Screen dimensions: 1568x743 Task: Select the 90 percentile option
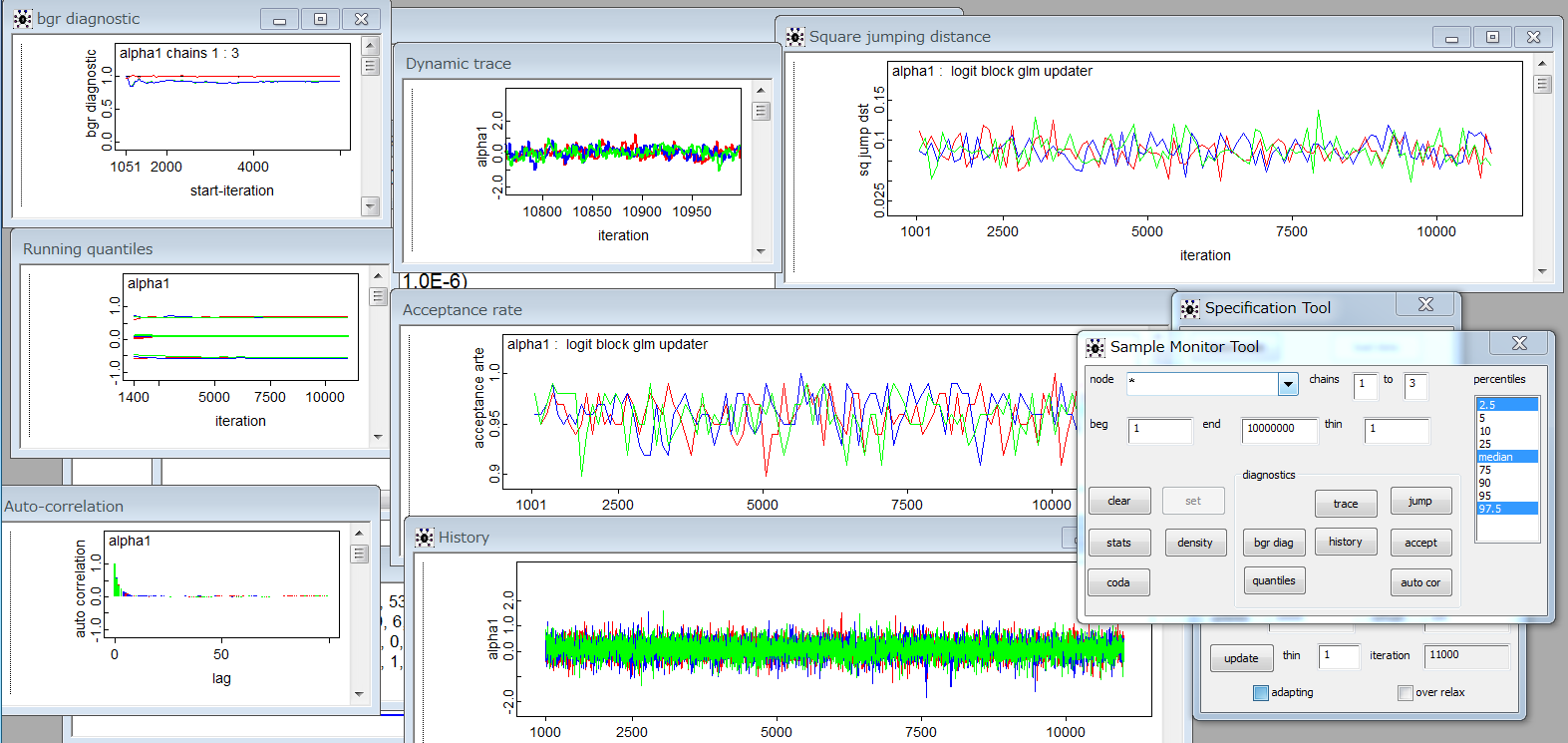click(1507, 483)
